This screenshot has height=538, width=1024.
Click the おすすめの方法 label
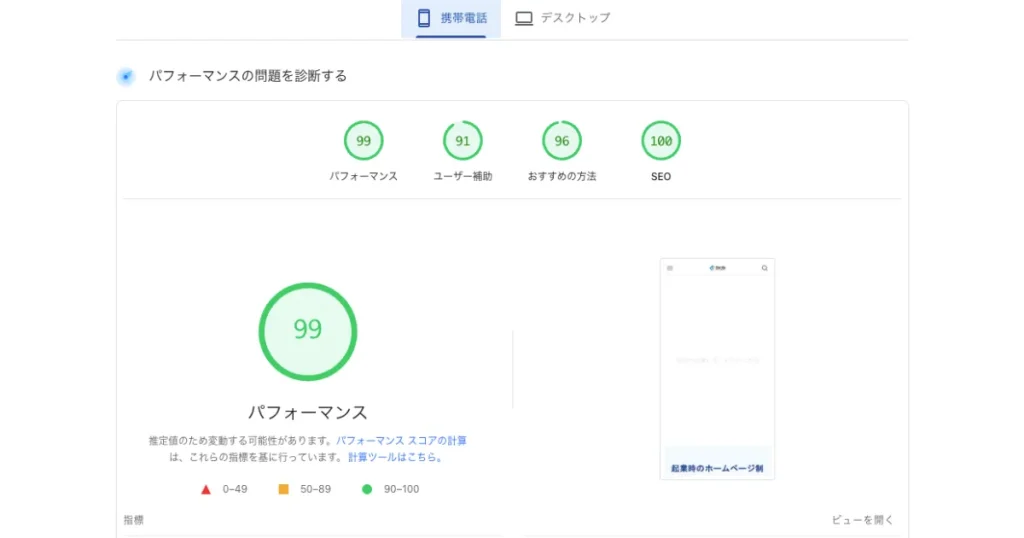pos(562,176)
